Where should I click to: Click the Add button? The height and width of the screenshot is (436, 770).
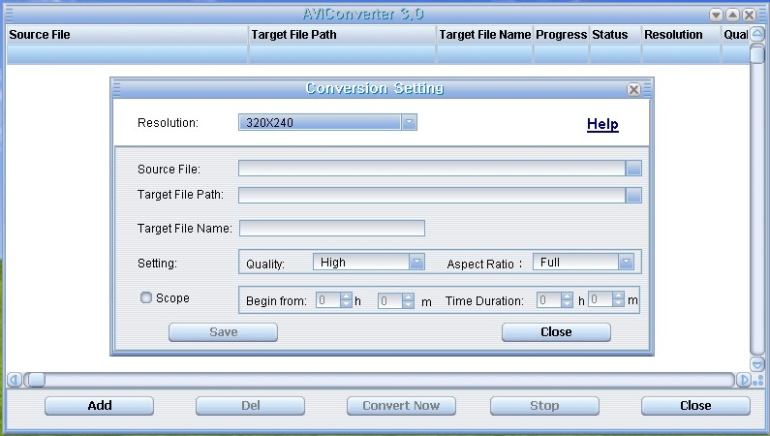(x=99, y=406)
